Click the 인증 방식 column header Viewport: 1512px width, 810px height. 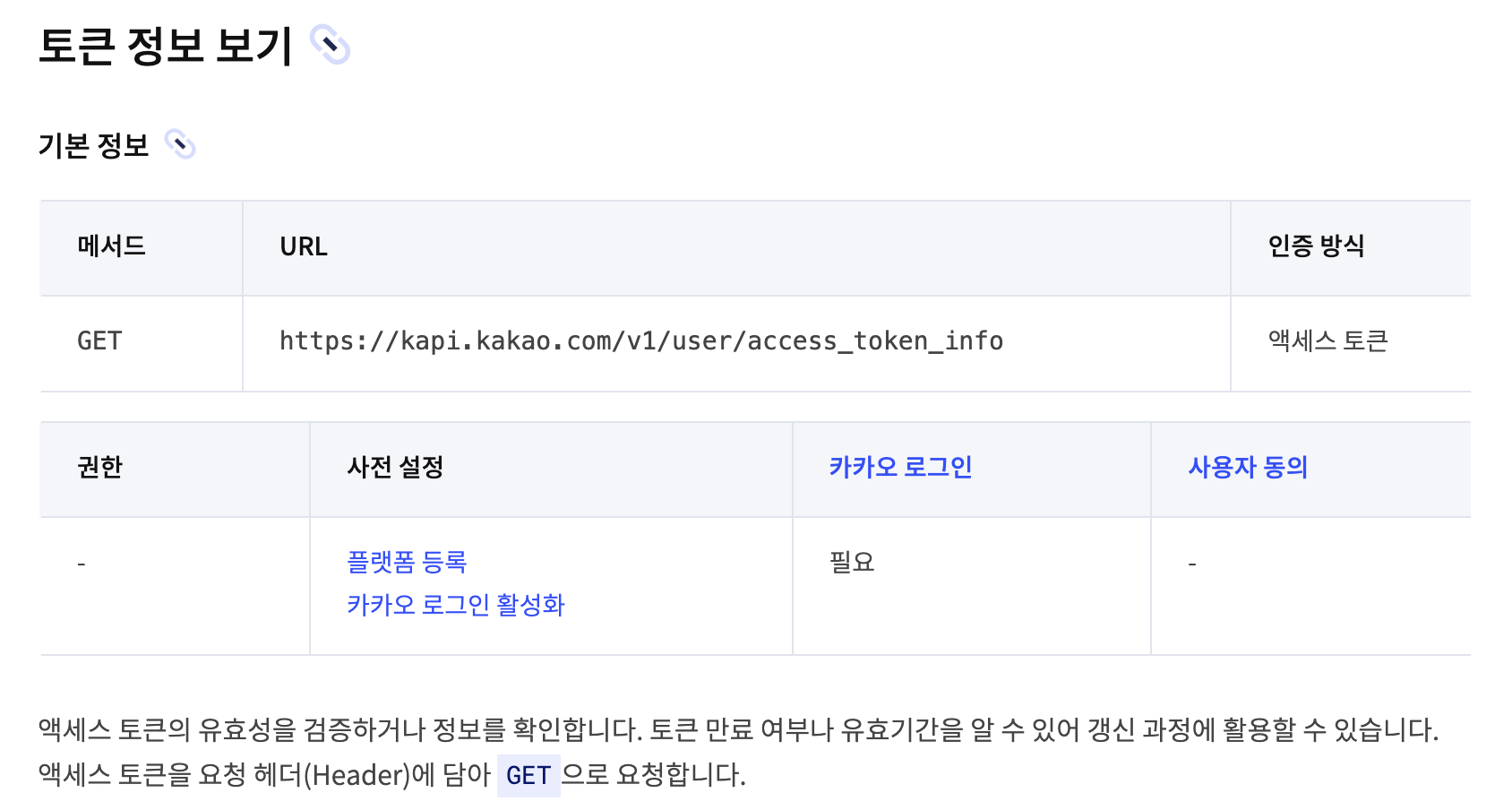[x=1351, y=248]
